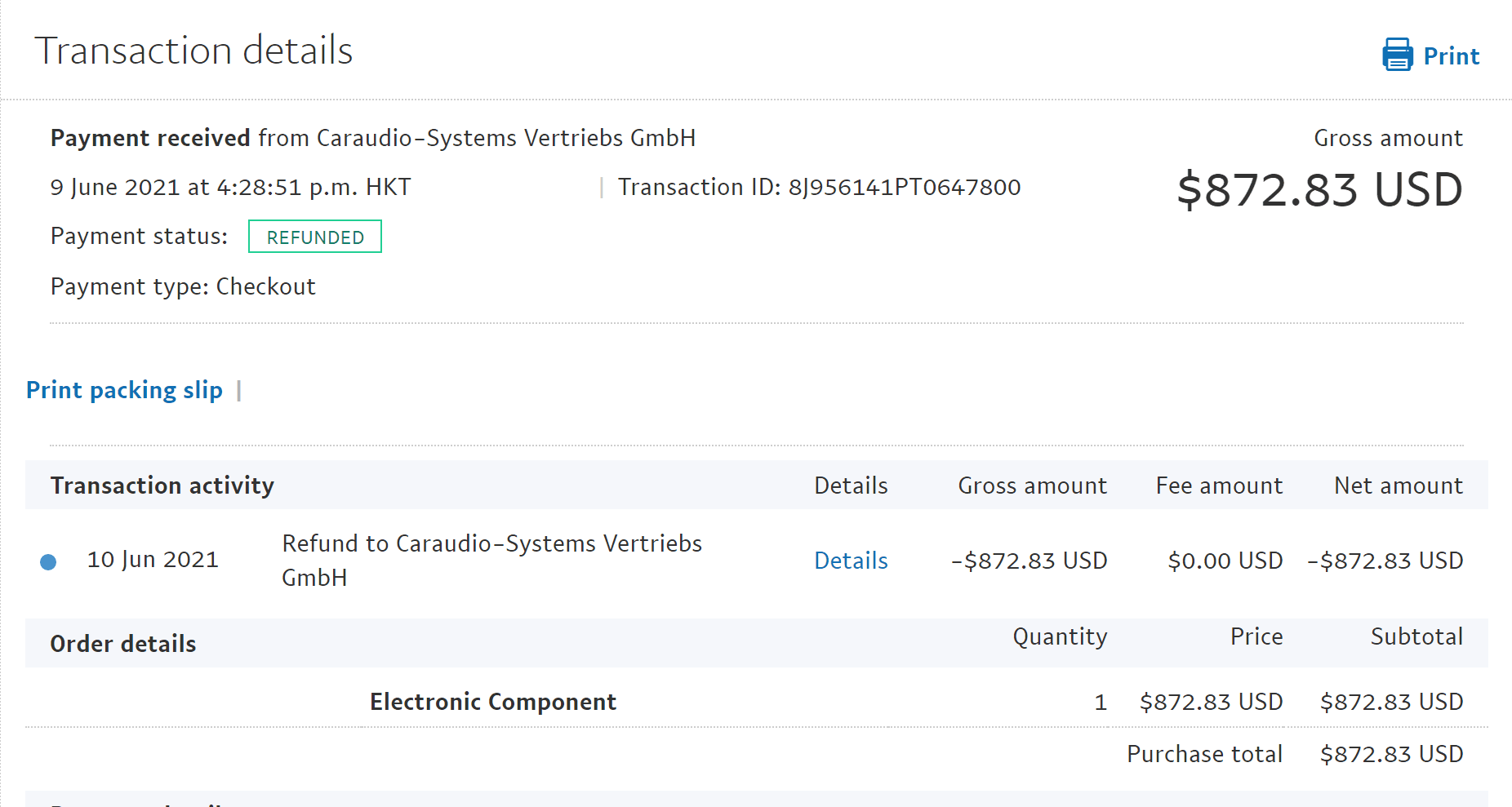The image size is (1512, 807).
Task: Click the 10 Jun 2021 activity date
Action: click(153, 560)
